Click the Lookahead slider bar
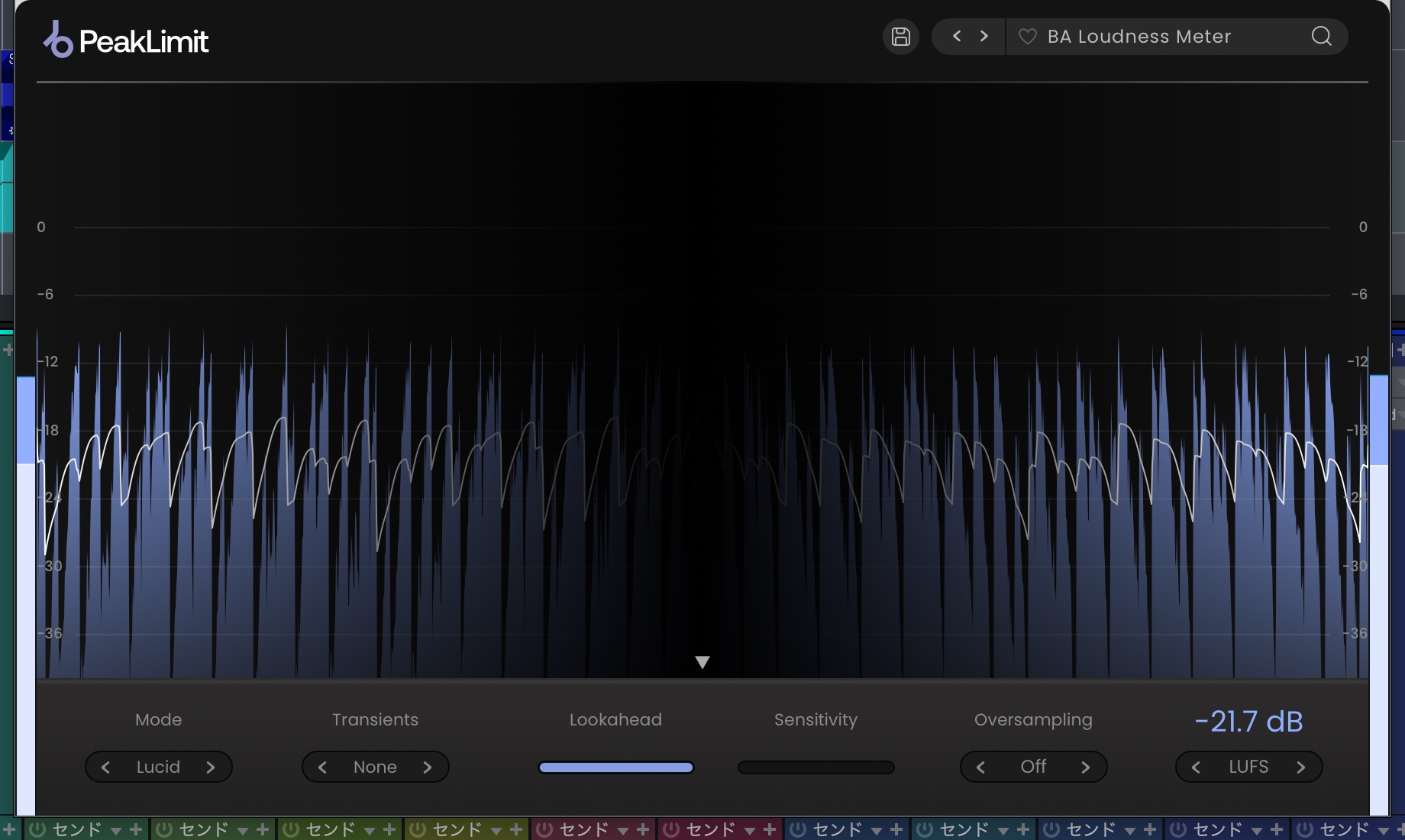The width and height of the screenshot is (1405, 840). [616, 767]
